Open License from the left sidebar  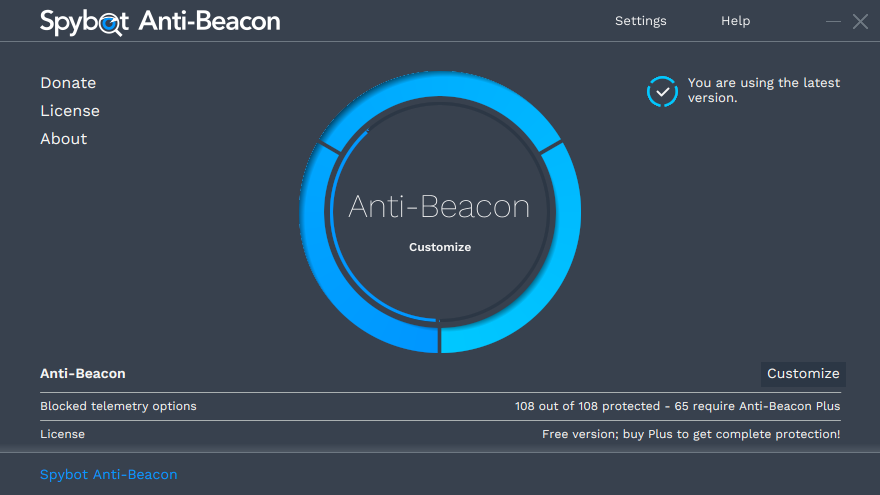pos(70,111)
